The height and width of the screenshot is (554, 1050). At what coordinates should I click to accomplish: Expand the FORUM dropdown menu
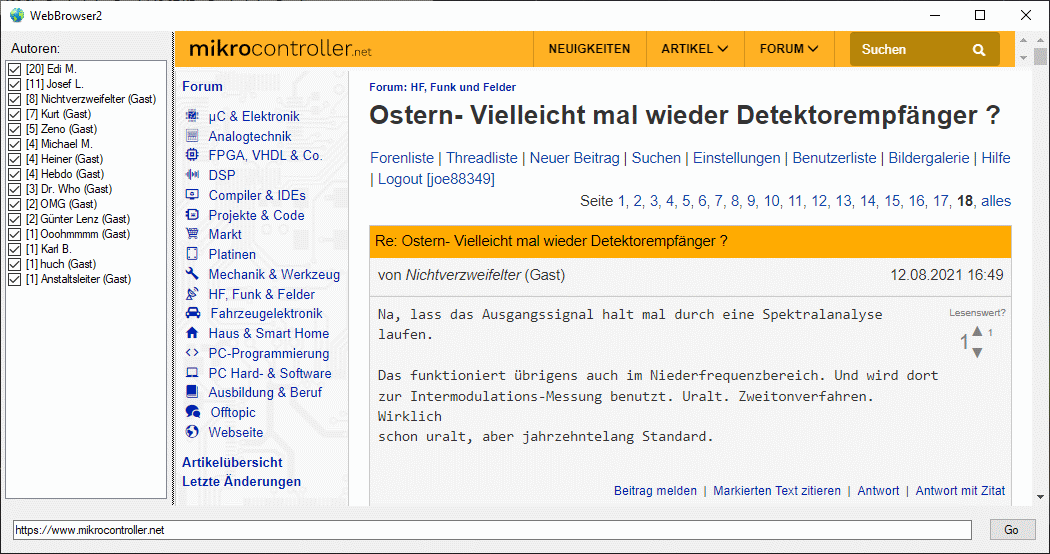click(789, 49)
